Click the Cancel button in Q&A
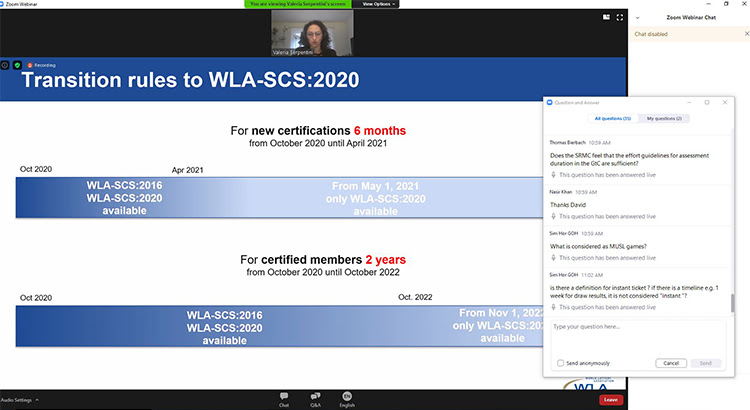The width and height of the screenshot is (750, 410). 671,362
